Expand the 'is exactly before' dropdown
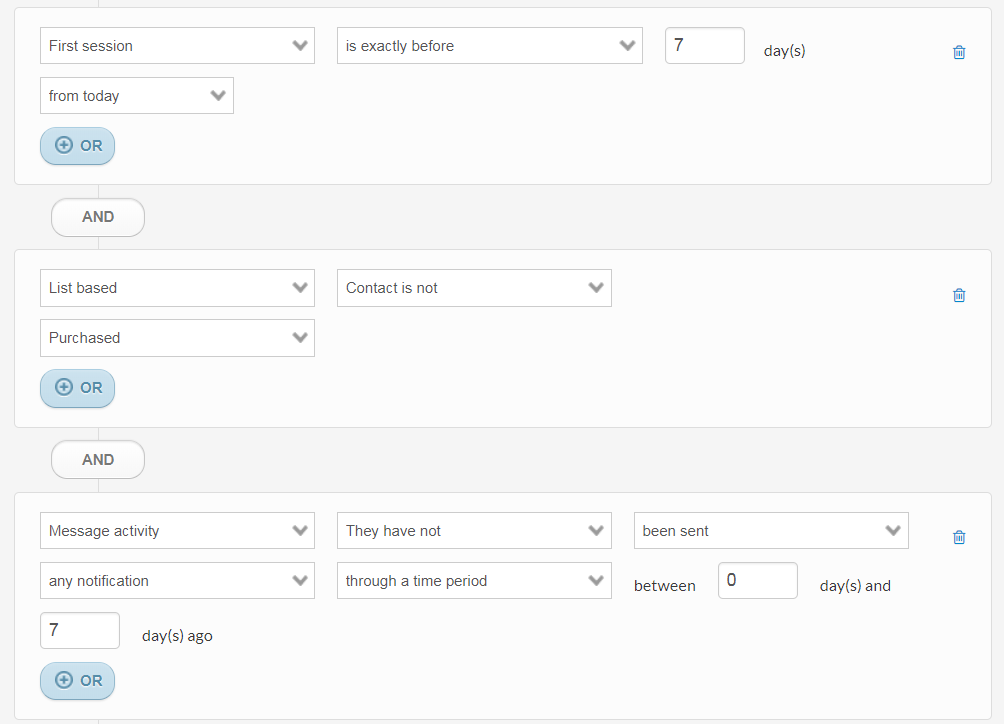Screen dimensions: 1004x724 click(489, 46)
